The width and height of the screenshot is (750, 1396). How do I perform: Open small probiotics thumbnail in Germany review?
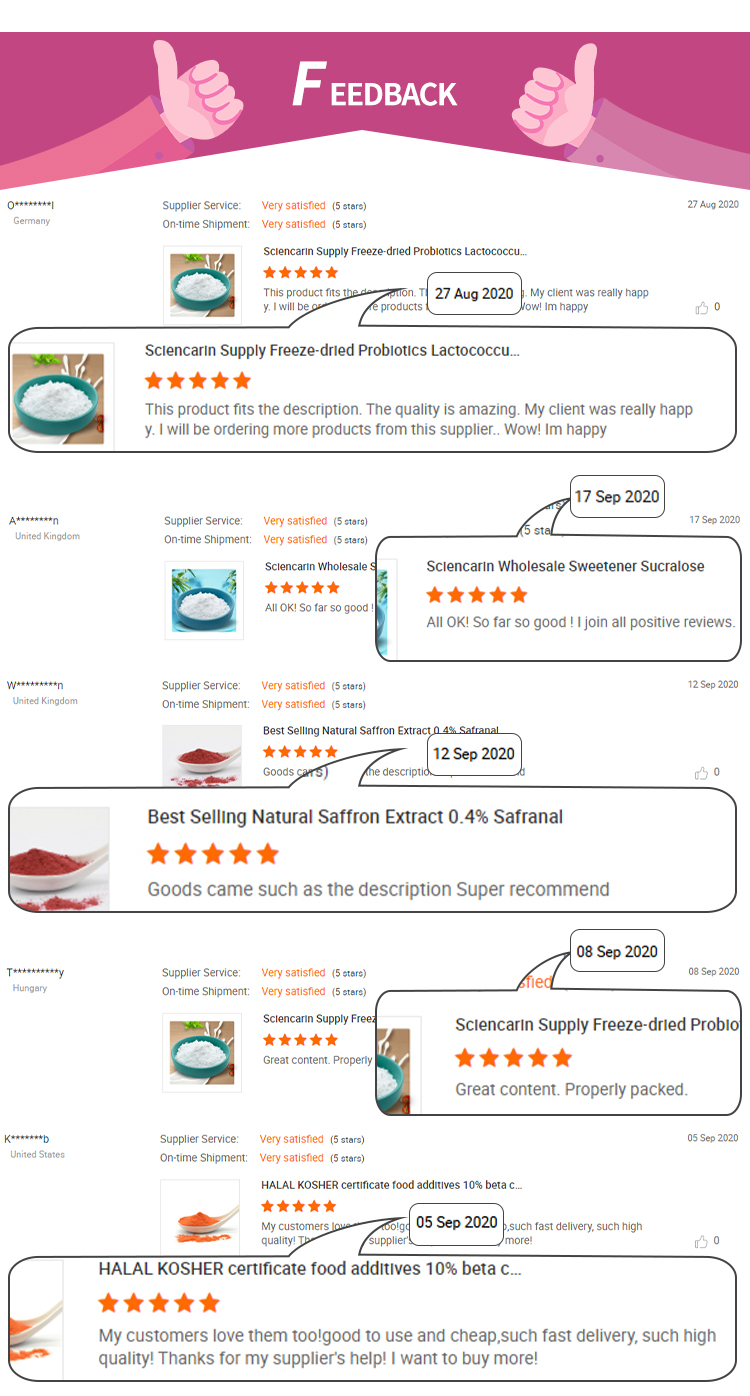point(202,285)
